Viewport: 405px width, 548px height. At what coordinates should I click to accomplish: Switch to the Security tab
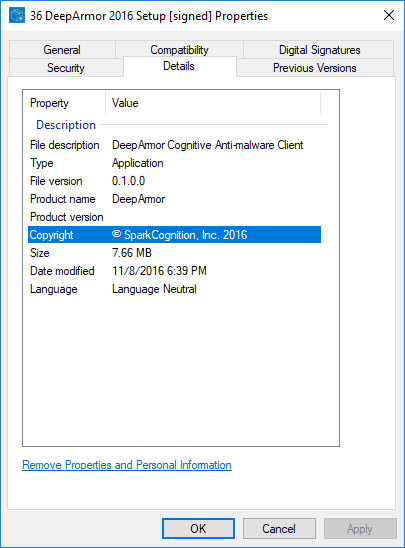click(x=66, y=67)
